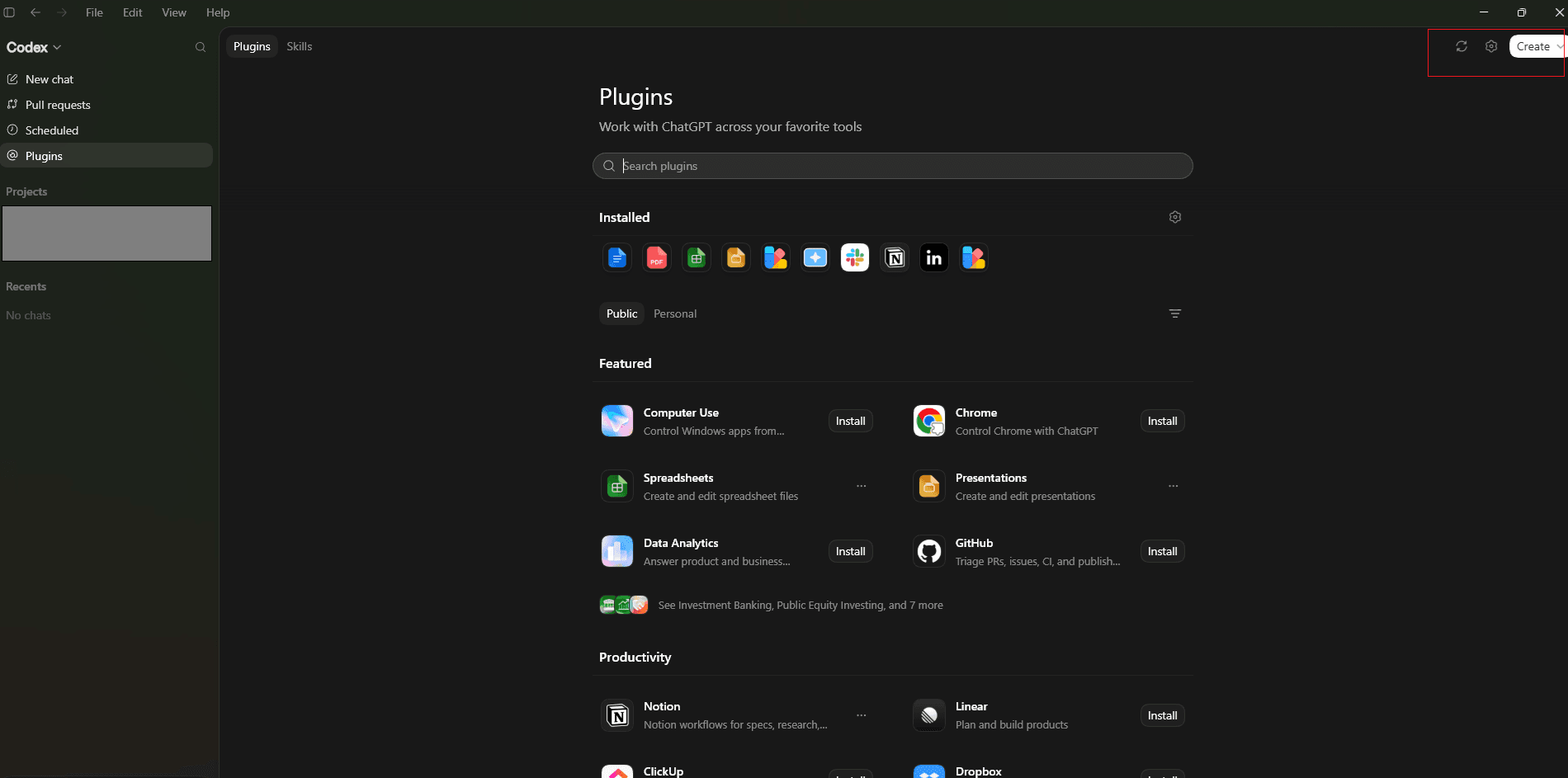Click the Computer Use plugin icon

click(x=617, y=421)
